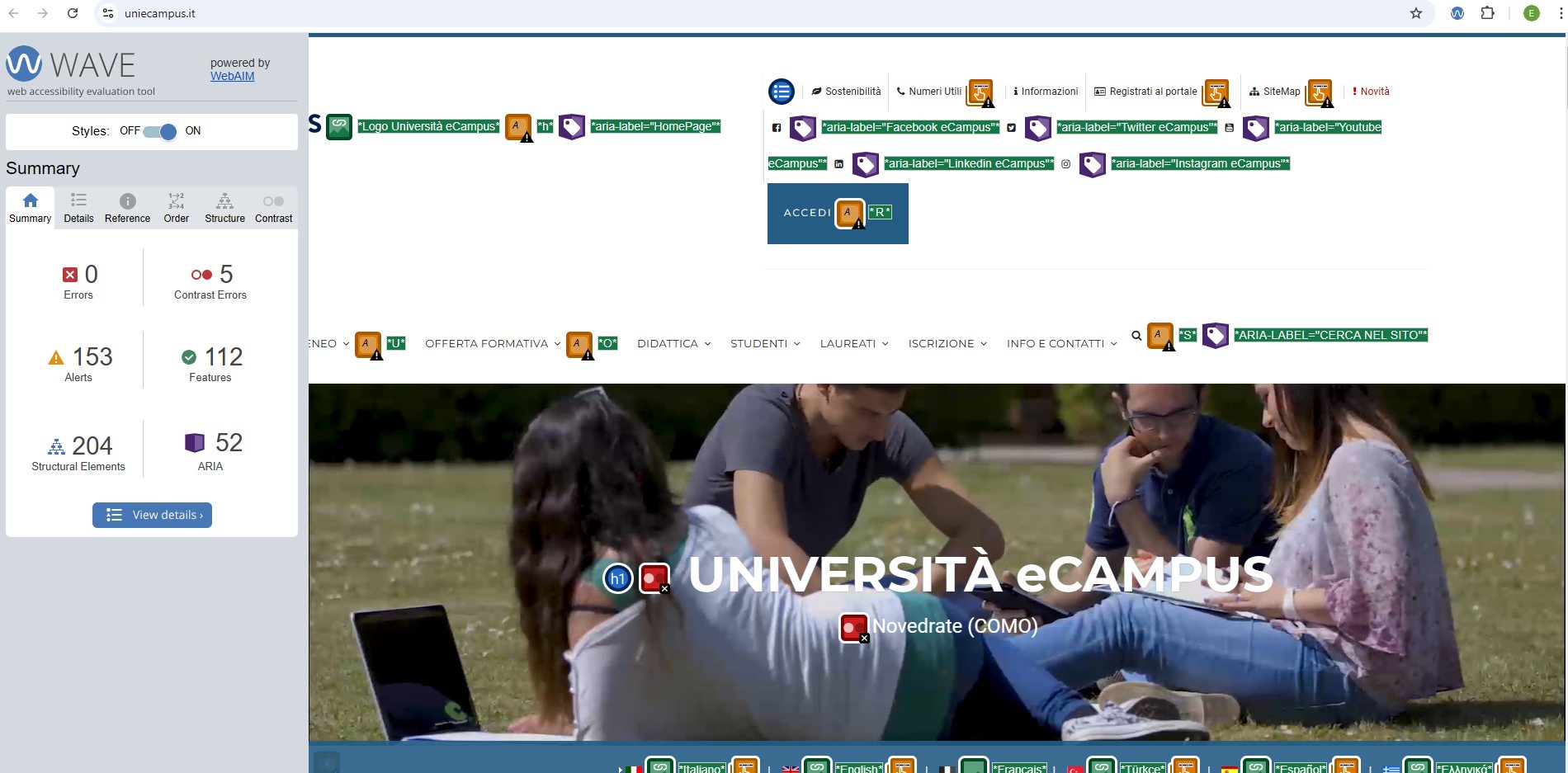
Task: Click the Facebook social icon
Action: (777, 128)
